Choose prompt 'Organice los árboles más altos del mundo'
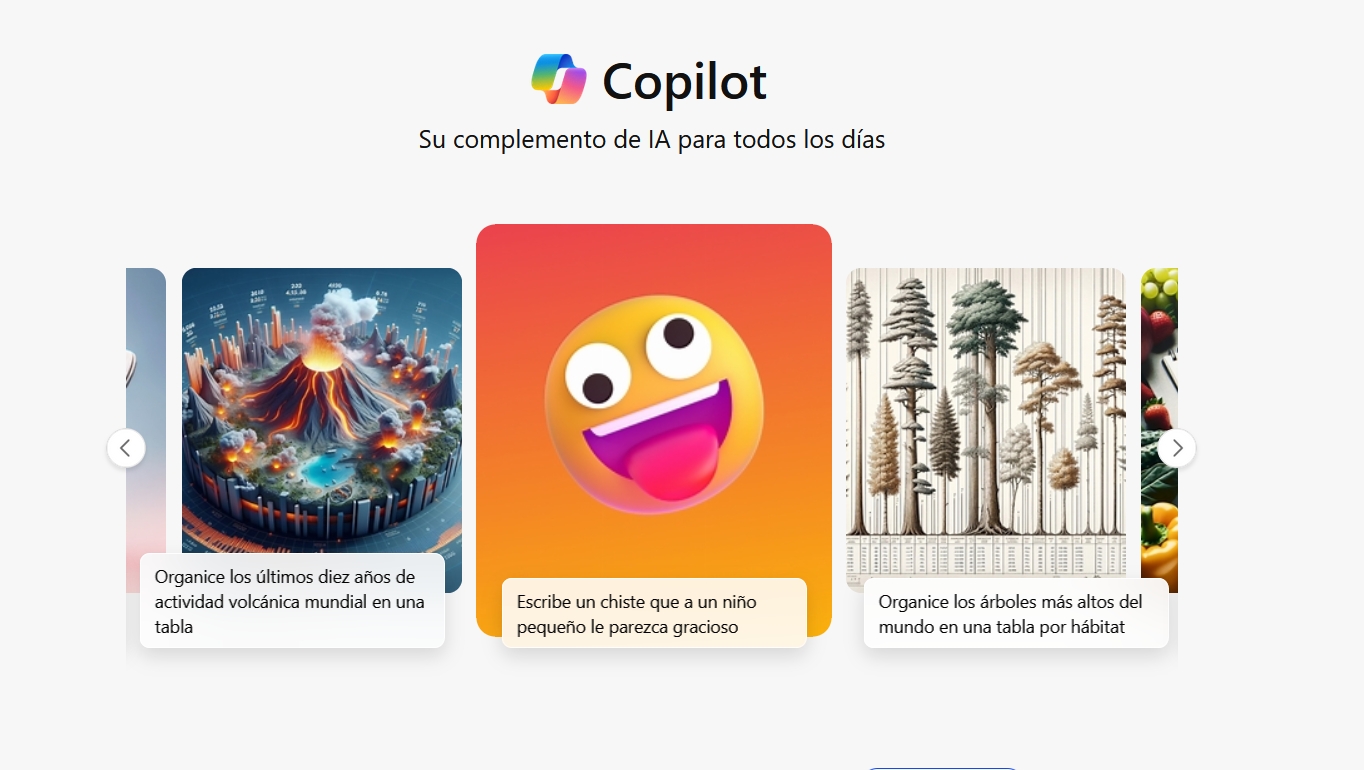The width and height of the screenshot is (1364, 770). coord(1016,614)
